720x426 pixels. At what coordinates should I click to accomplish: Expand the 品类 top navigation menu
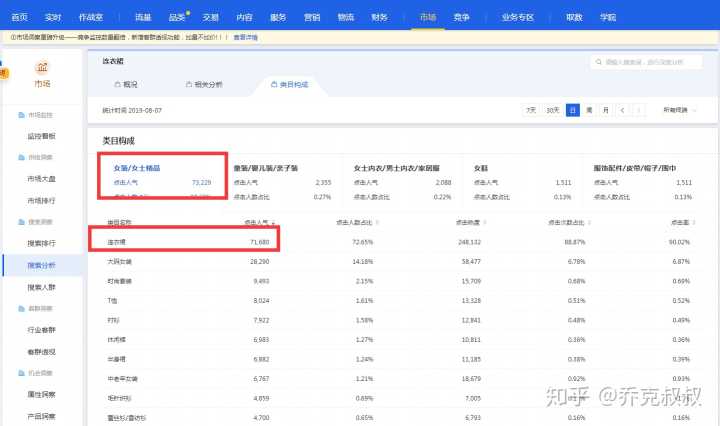pyautogui.click(x=177, y=17)
